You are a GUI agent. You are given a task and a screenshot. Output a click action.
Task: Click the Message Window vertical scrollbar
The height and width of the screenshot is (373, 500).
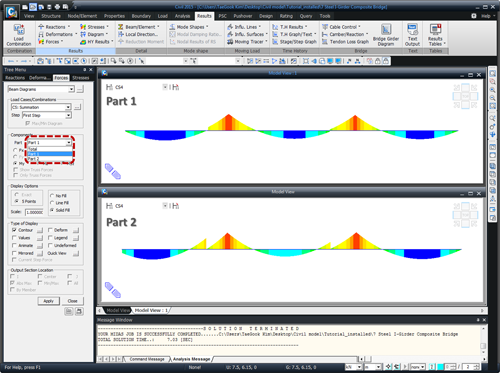click(x=483, y=340)
